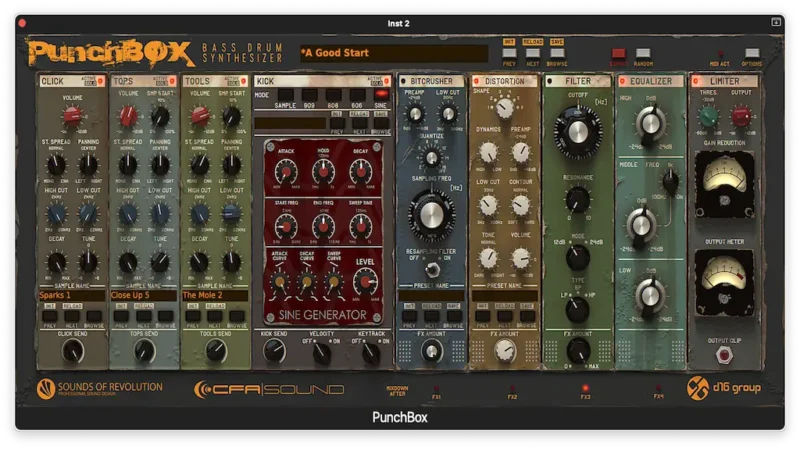
Task: Flip the bitcrusher RESAMPLING FILTER switch
Action: click(x=433, y=269)
